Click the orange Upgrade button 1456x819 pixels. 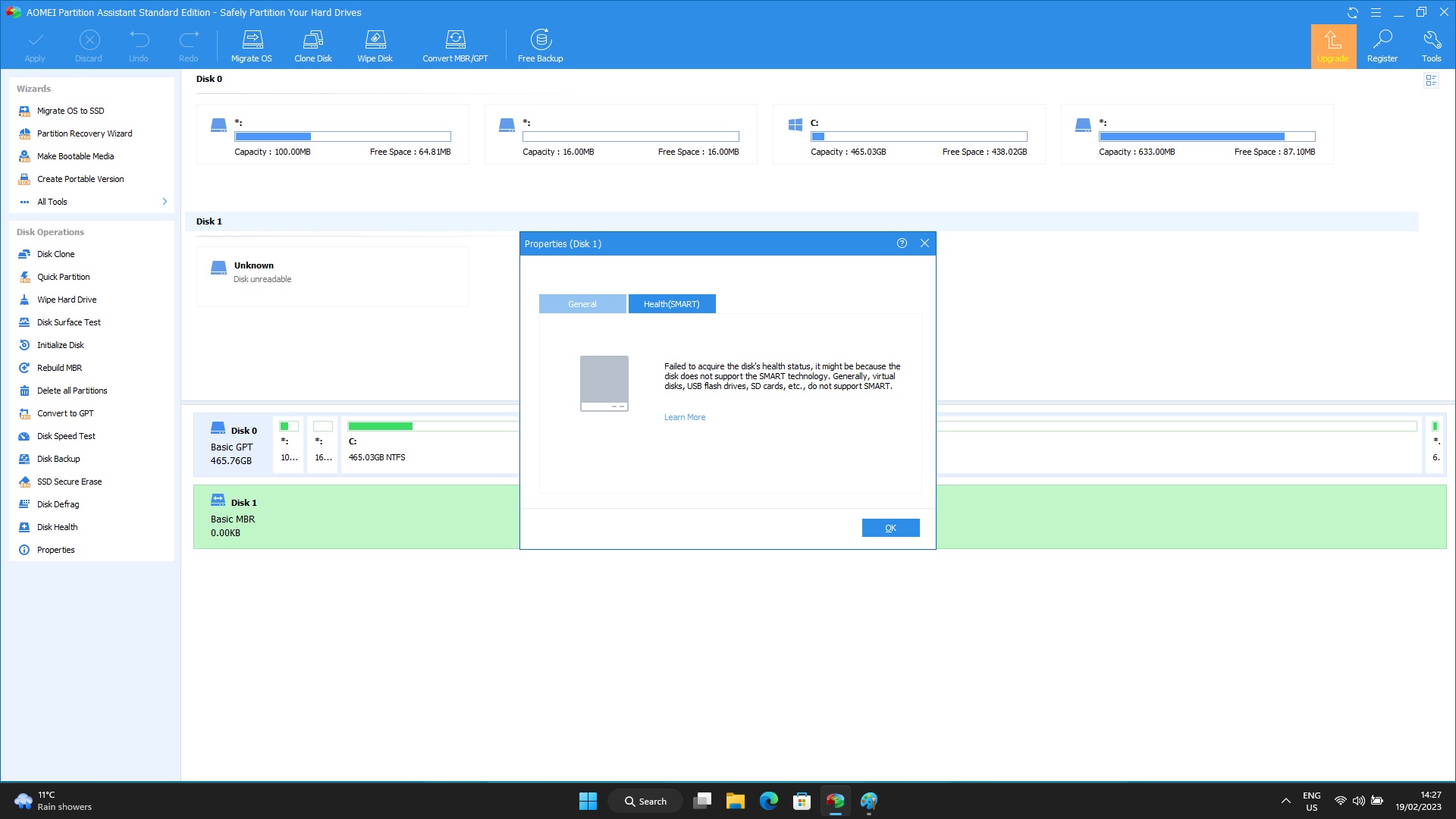(1333, 47)
